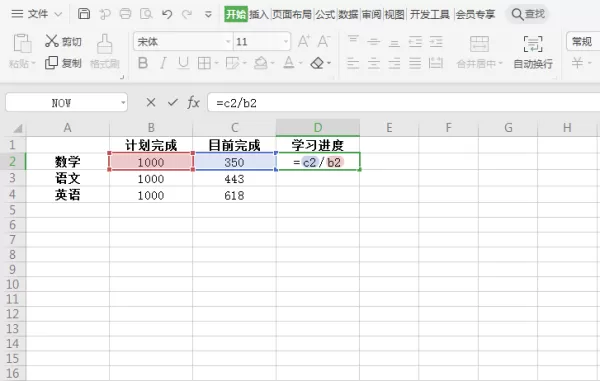This screenshot has height=381, width=600.
Task: Click the Redo arrow icon
Action: pyautogui.click(x=187, y=15)
